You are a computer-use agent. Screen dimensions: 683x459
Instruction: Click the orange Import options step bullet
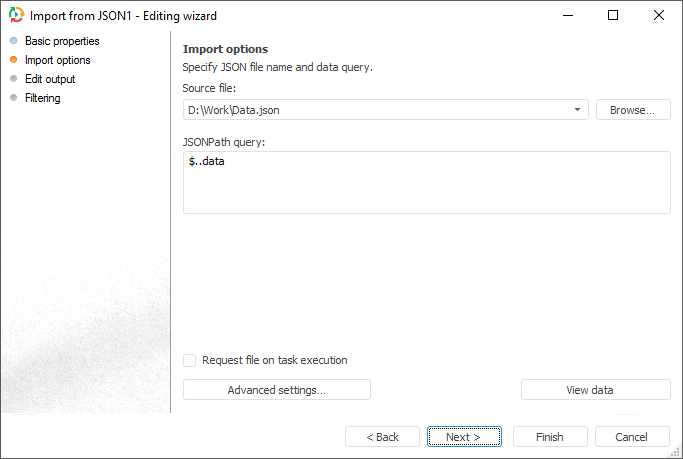point(13,60)
